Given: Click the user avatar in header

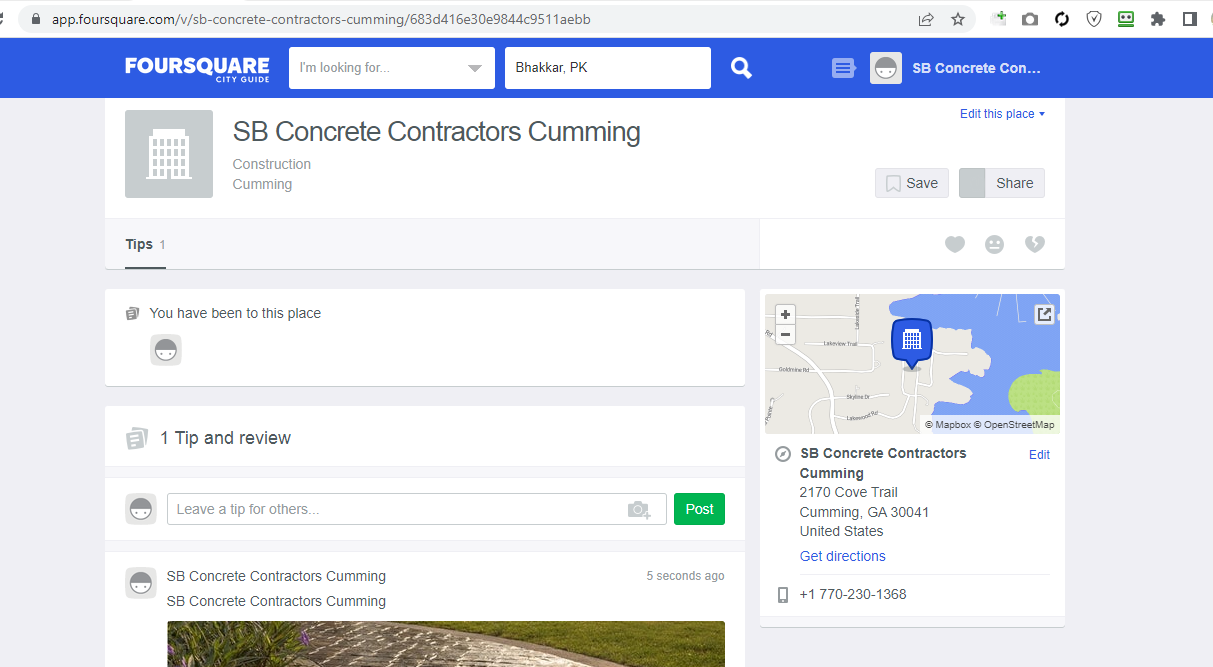Looking at the screenshot, I should (886, 68).
